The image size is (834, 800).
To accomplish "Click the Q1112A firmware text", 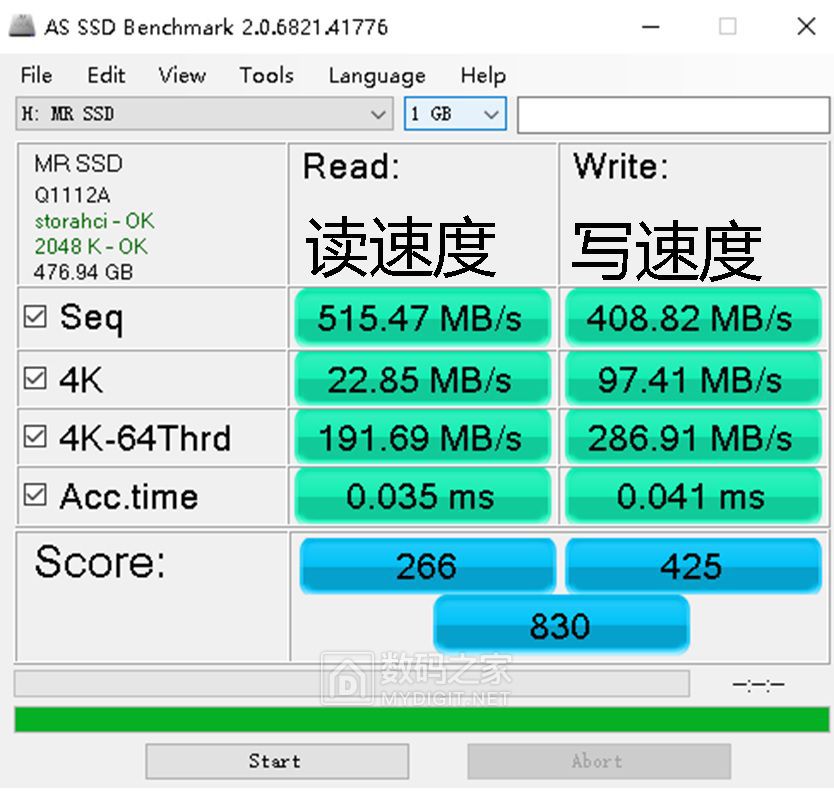I will (72, 195).
